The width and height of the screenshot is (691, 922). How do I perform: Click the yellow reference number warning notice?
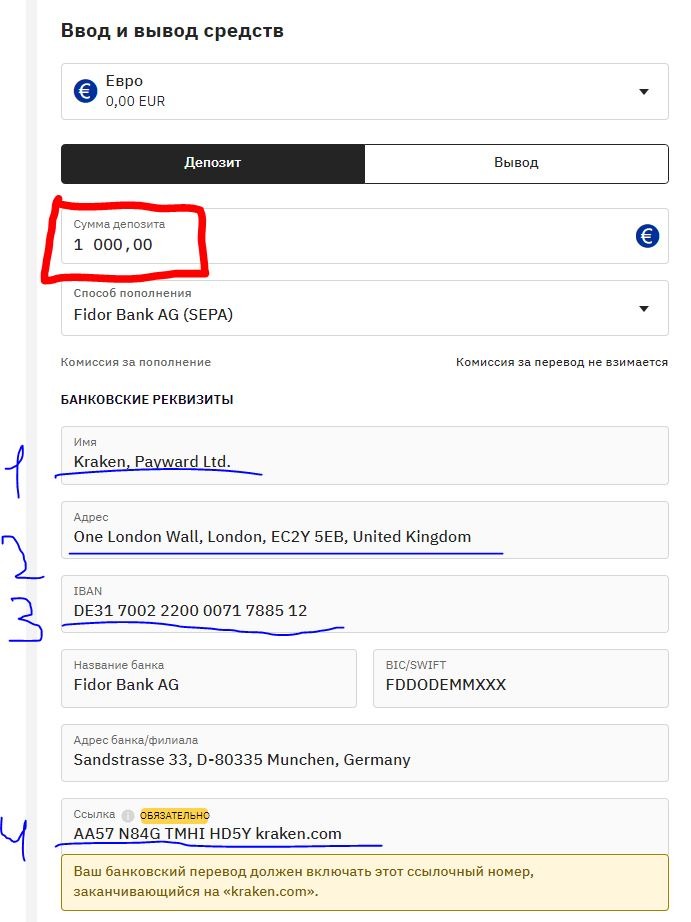click(365, 882)
